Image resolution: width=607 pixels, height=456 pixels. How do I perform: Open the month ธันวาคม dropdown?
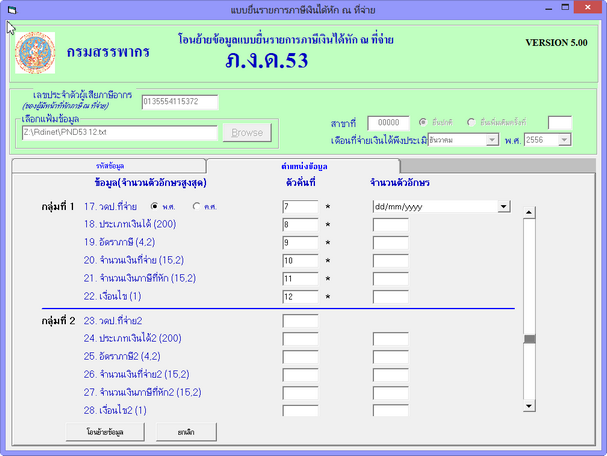pos(492,140)
